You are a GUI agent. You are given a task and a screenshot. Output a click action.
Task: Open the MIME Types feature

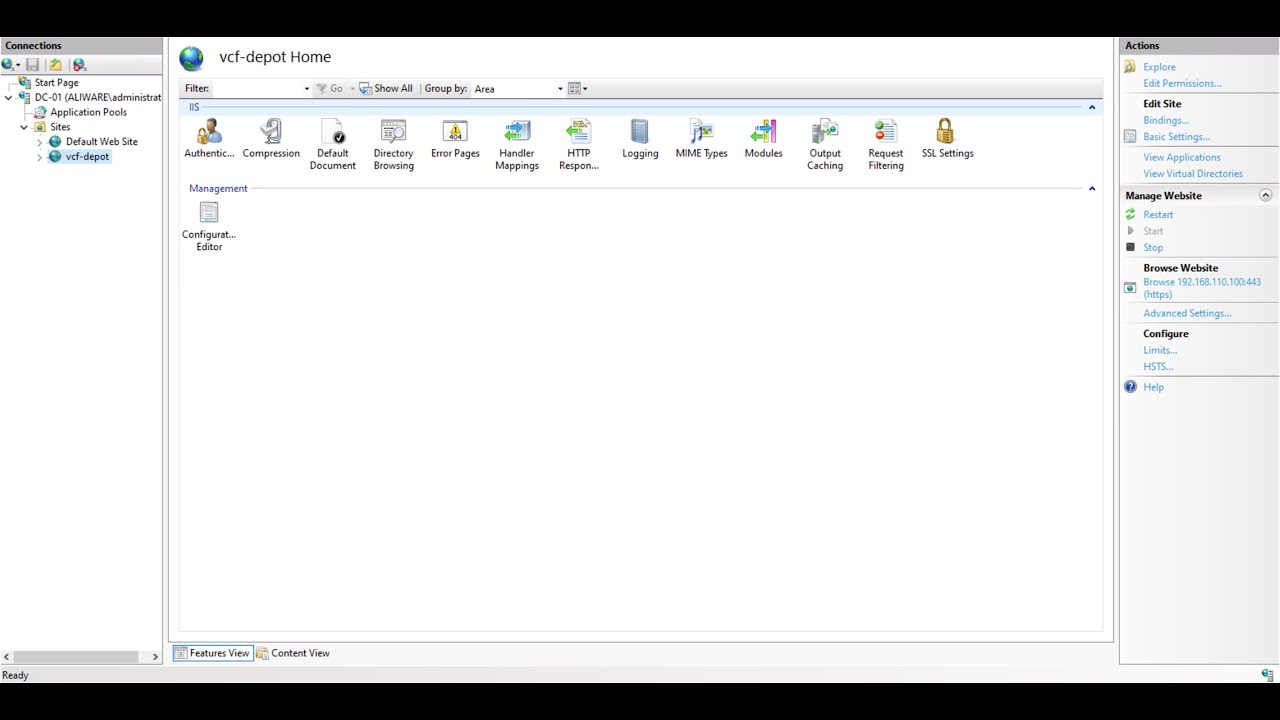701,139
